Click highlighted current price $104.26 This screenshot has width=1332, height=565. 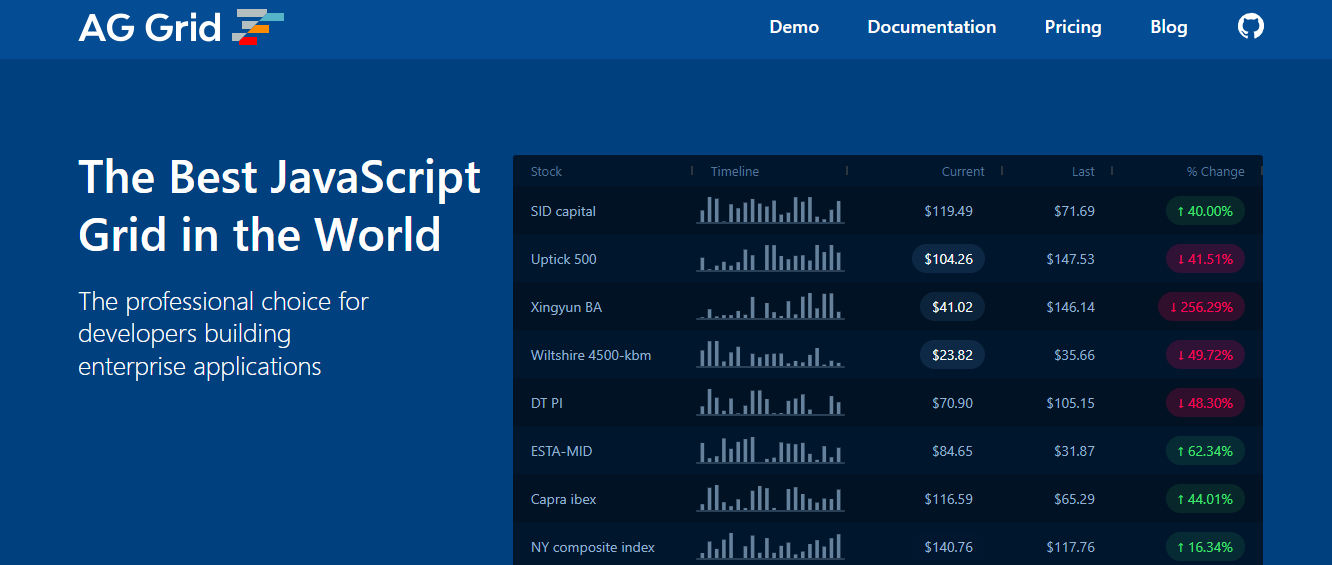coord(949,259)
